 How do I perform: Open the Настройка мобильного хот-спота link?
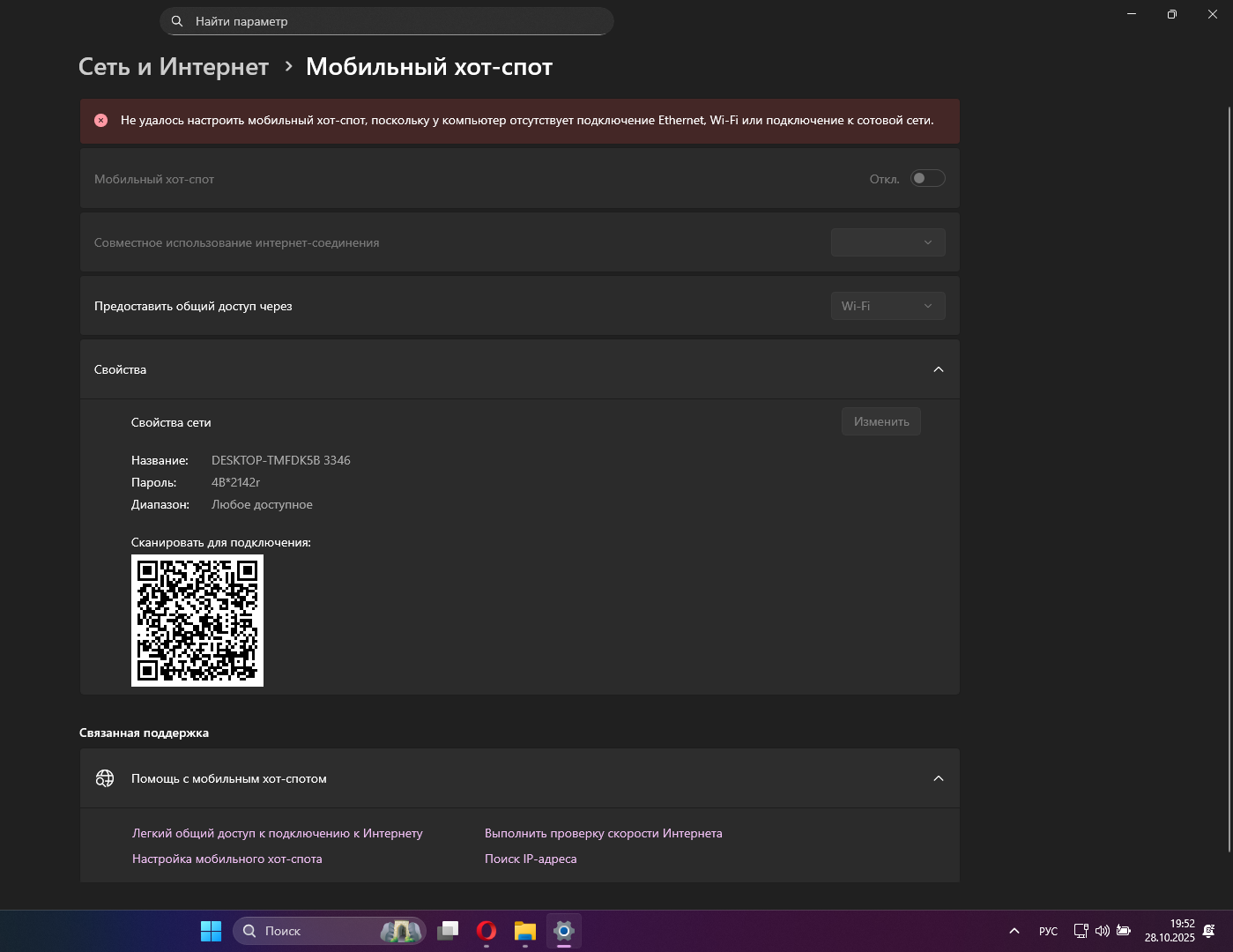pyautogui.click(x=227, y=859)
